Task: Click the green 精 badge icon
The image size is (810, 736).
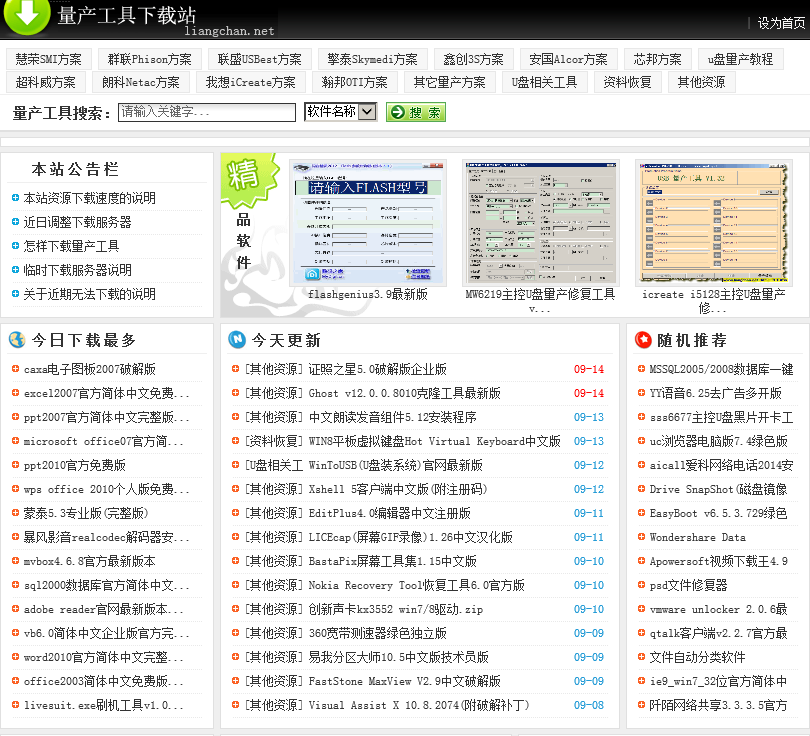Action: pyautogui.click(x=243, y=180)
